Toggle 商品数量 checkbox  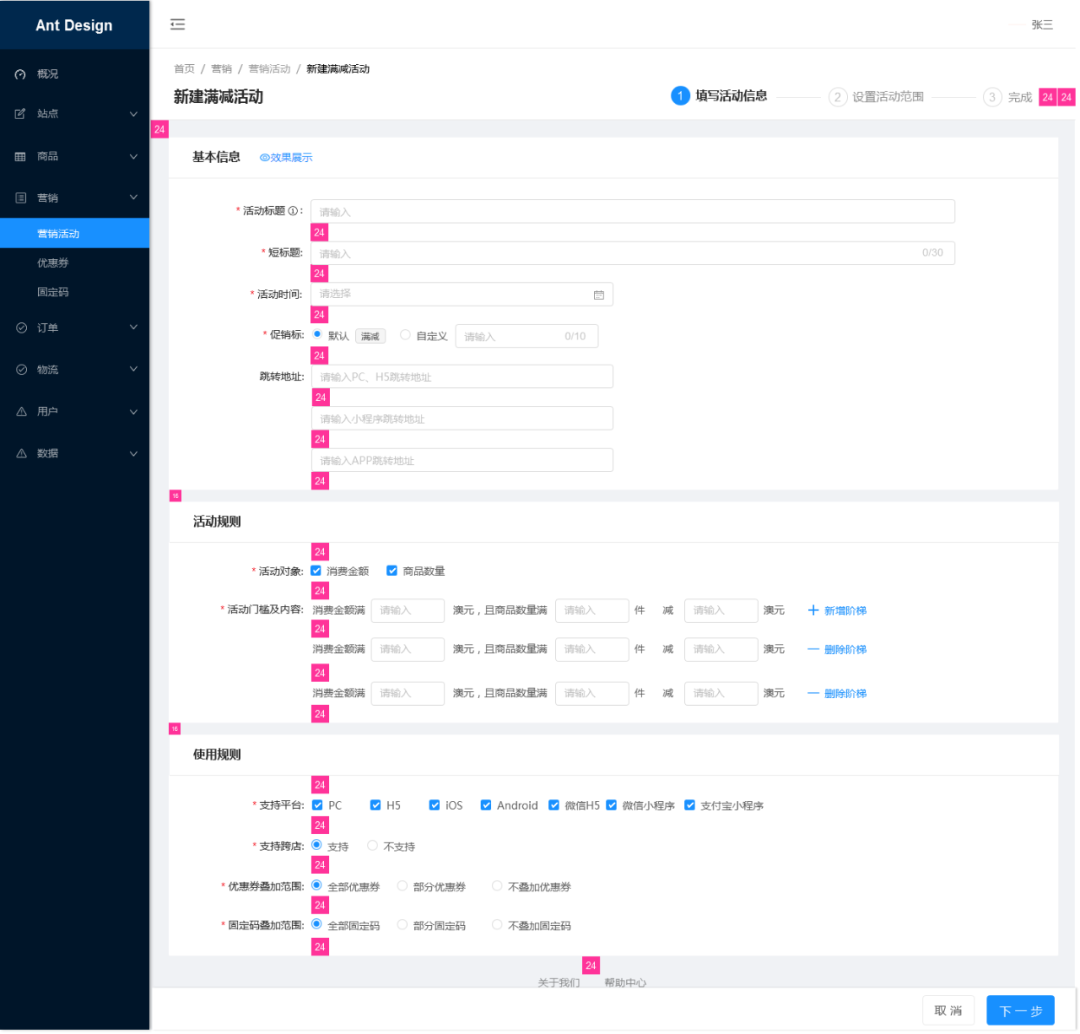392,570
